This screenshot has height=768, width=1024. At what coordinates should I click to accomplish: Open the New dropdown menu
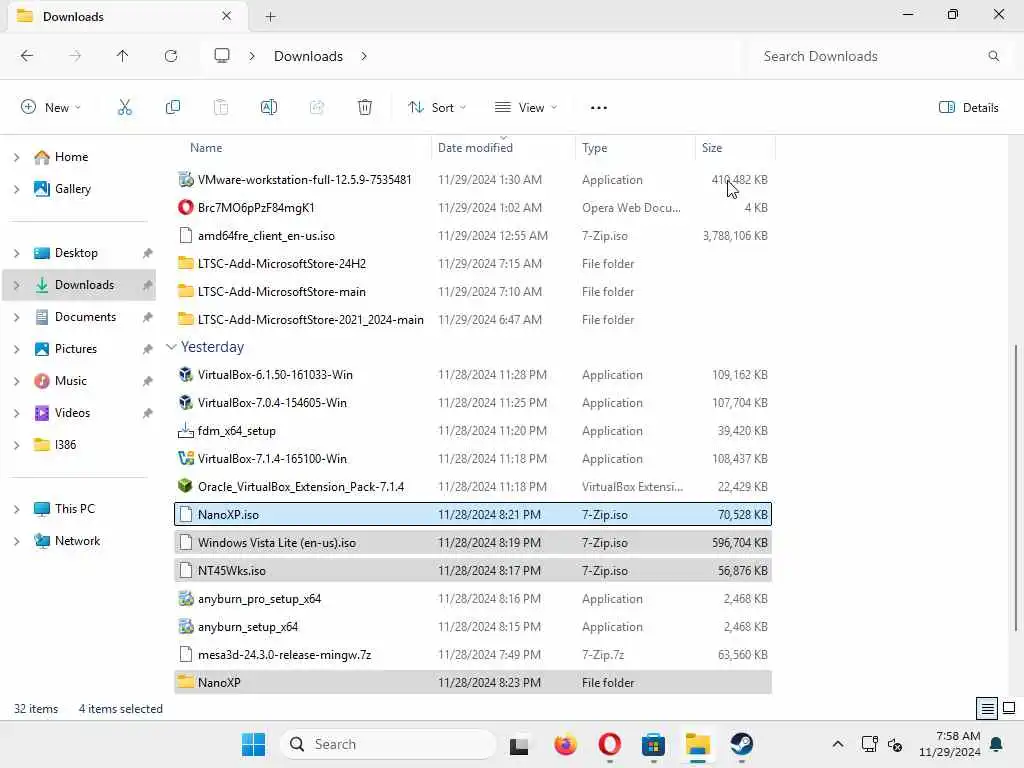click(x=51, y=108)
